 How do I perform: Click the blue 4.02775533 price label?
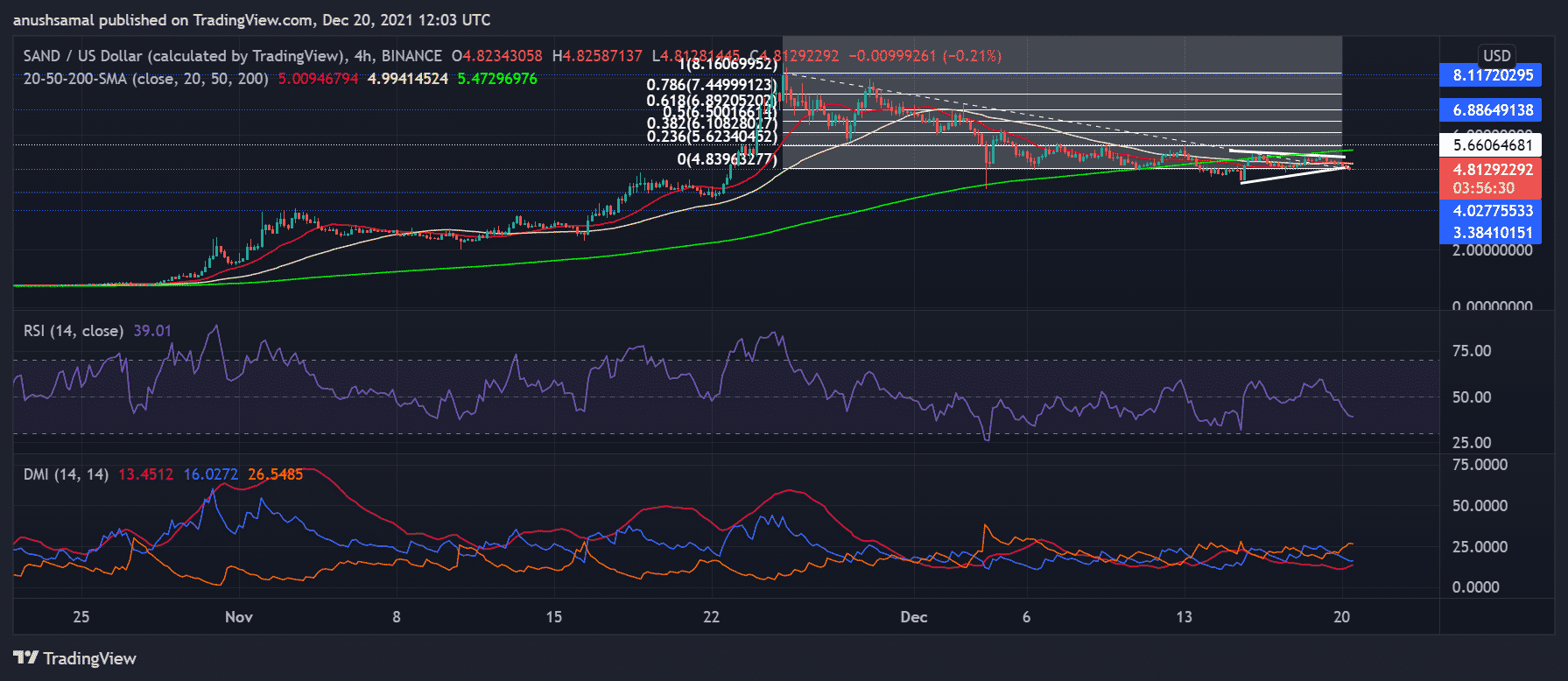pyautogui.click(x=1492, y=211)
